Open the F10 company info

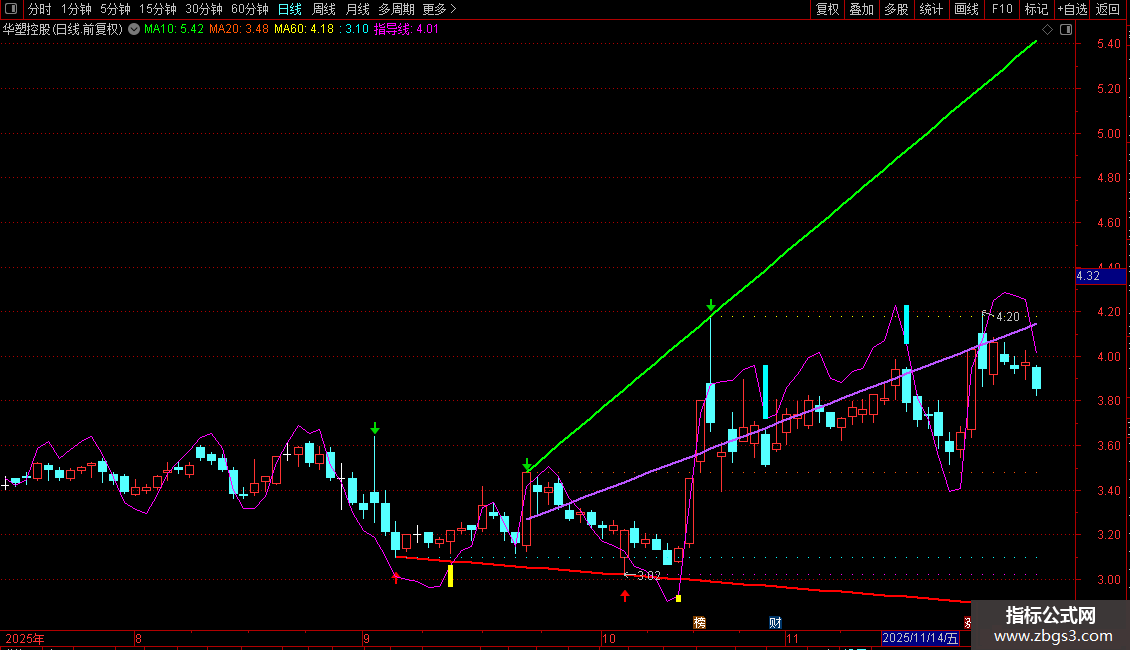point(1002,9)
